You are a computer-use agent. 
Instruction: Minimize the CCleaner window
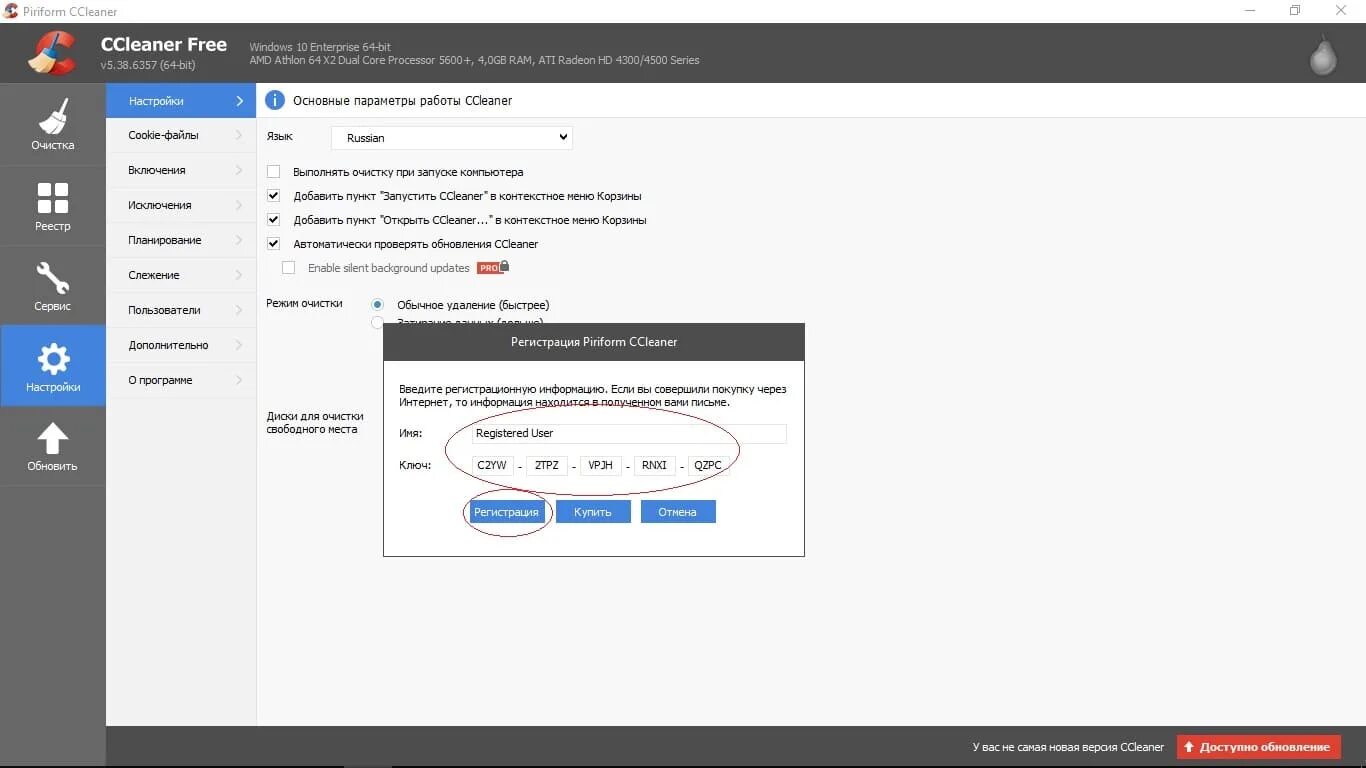click(1249, 11)
